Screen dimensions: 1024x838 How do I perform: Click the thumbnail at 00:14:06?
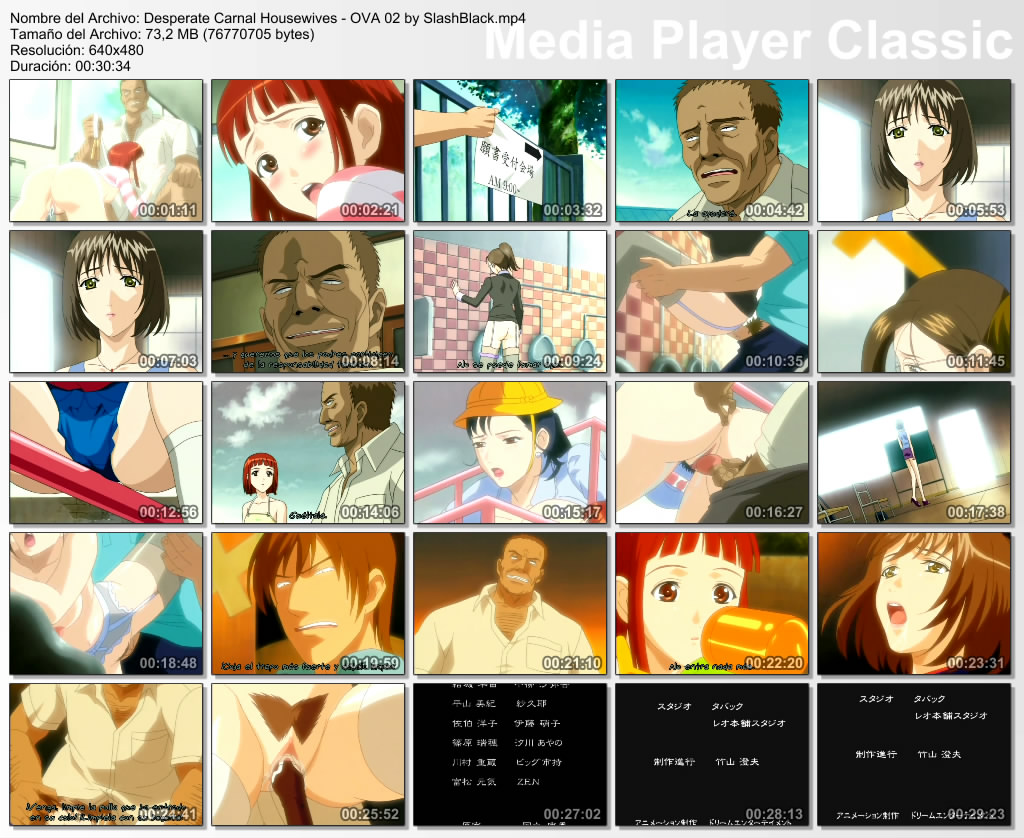coord(308,453)
